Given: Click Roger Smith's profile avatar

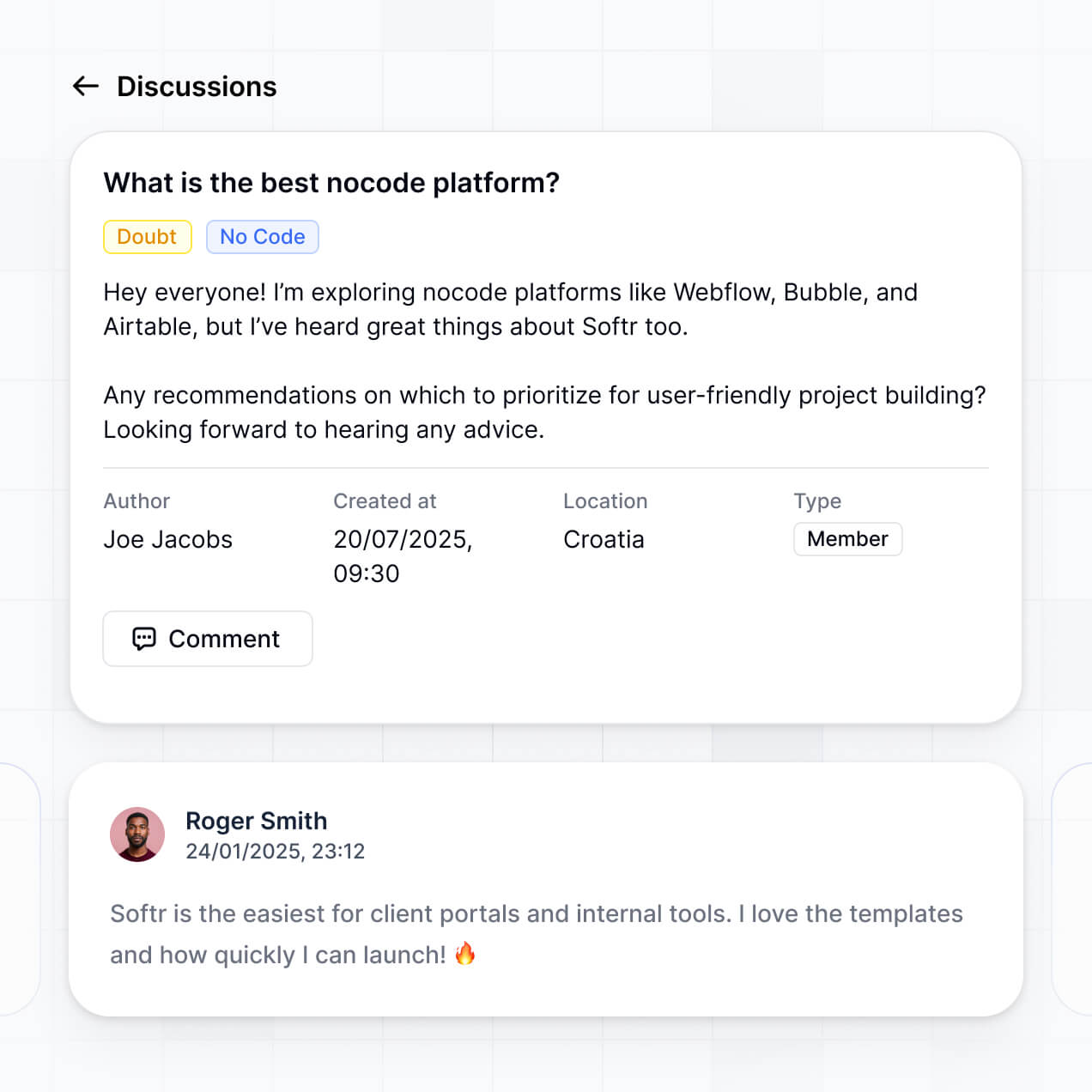Looking at the screenshot, I should [x=138, y=834].
